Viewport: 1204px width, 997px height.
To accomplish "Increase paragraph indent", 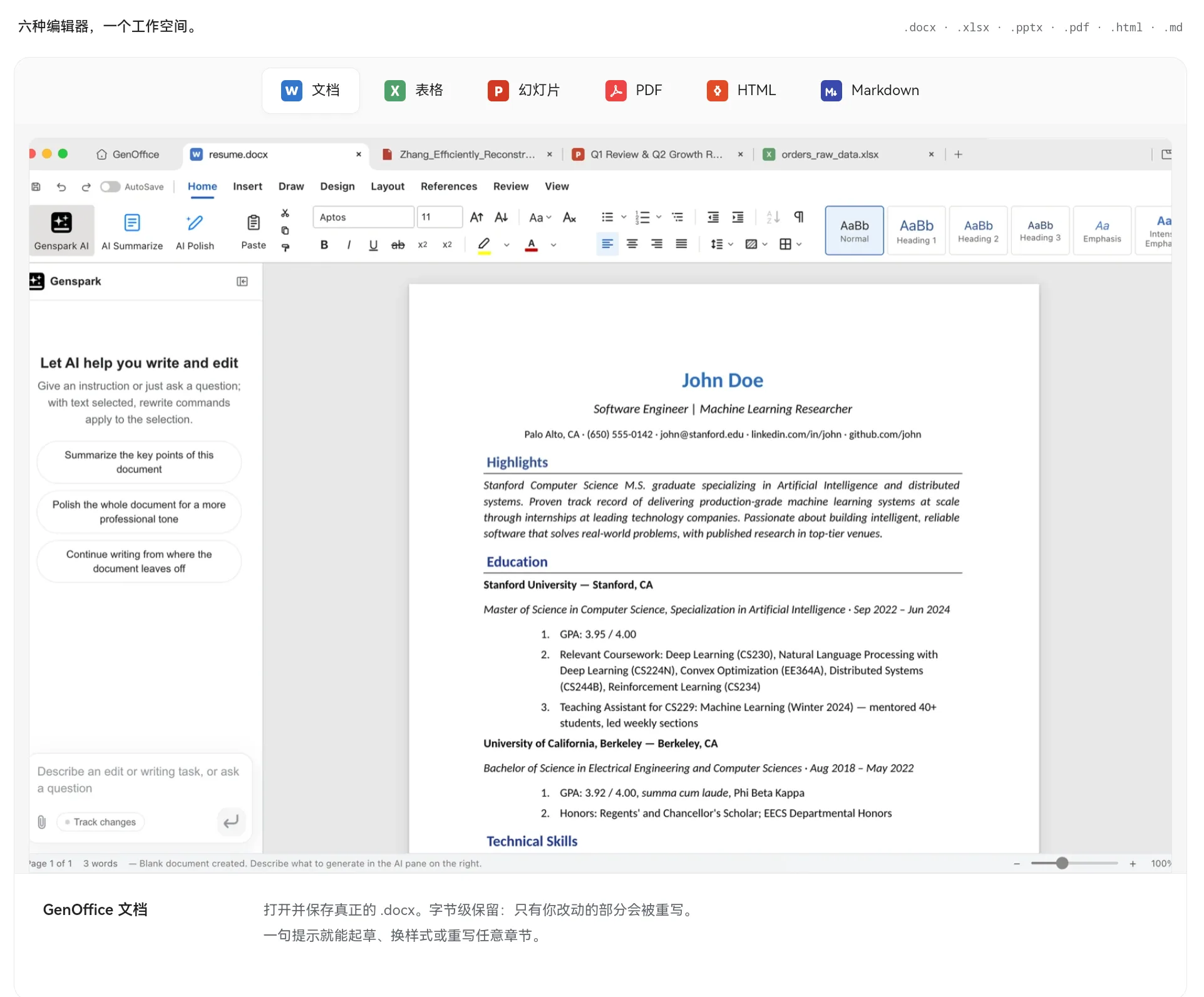I will (x=738, y=217).
